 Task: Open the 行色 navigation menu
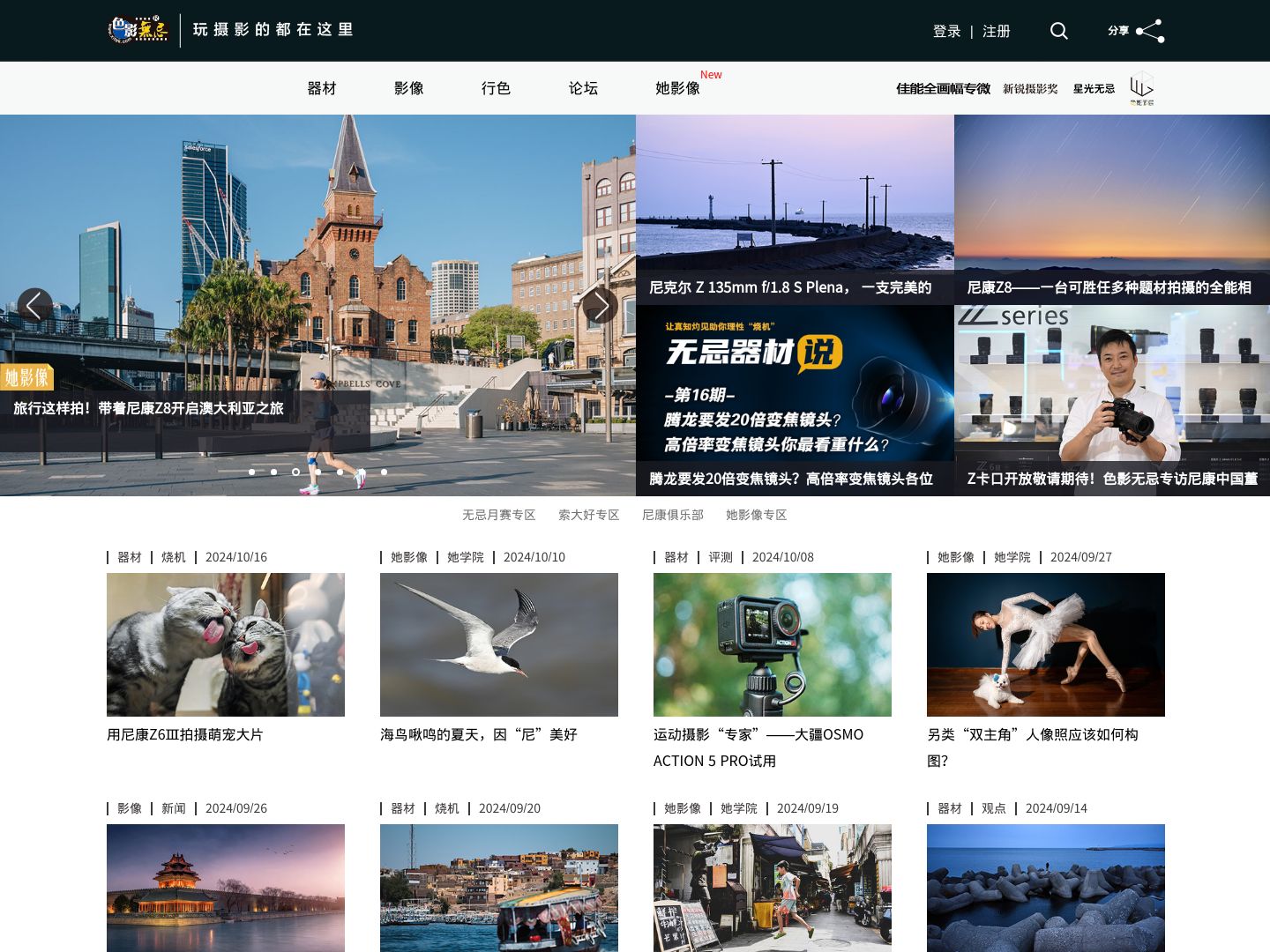(497, 88)
